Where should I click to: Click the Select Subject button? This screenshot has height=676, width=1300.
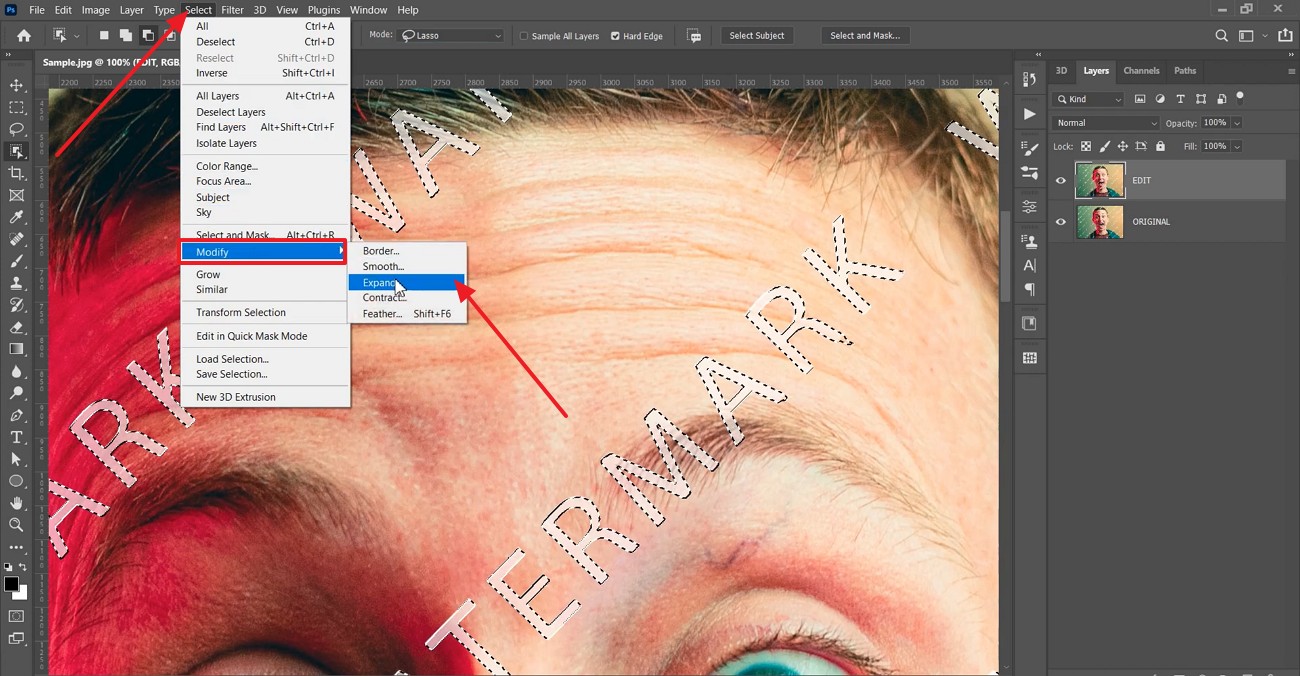point(757,35)
